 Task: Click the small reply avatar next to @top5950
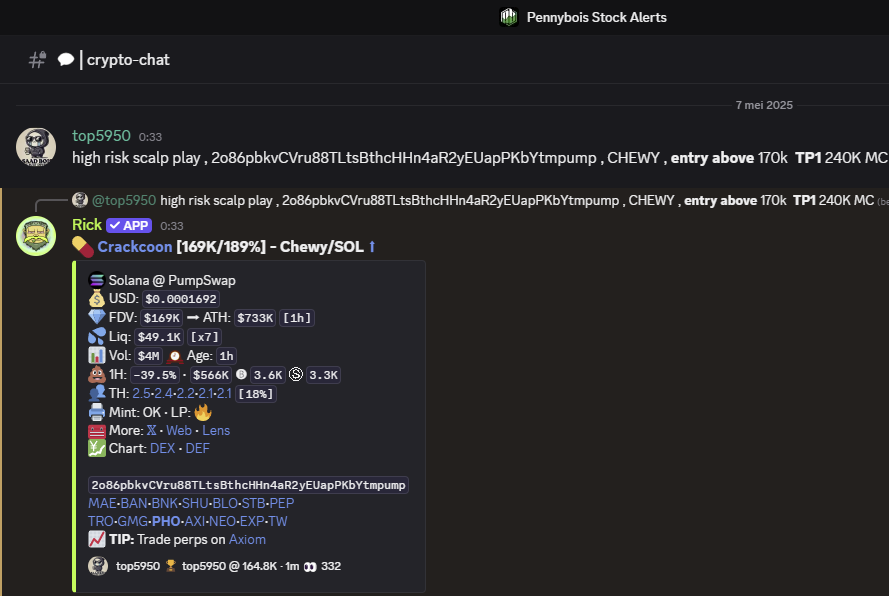80,200
